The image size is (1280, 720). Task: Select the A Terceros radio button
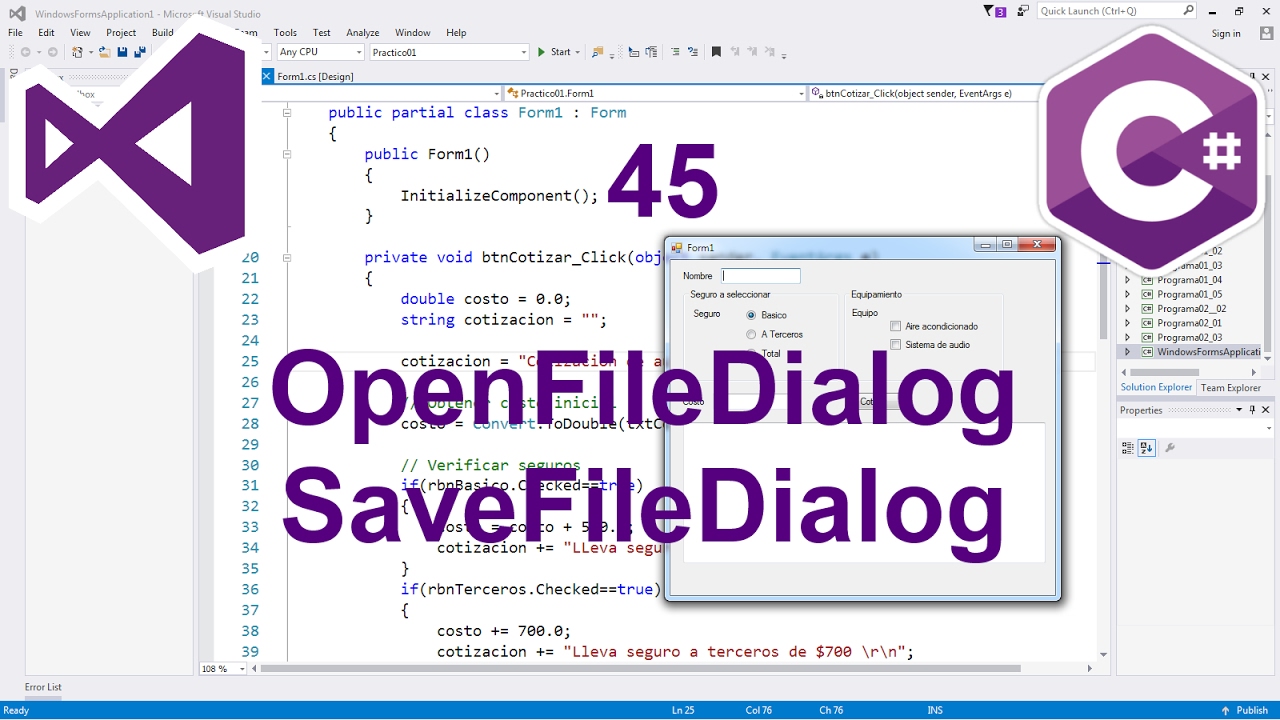[751, 334]
